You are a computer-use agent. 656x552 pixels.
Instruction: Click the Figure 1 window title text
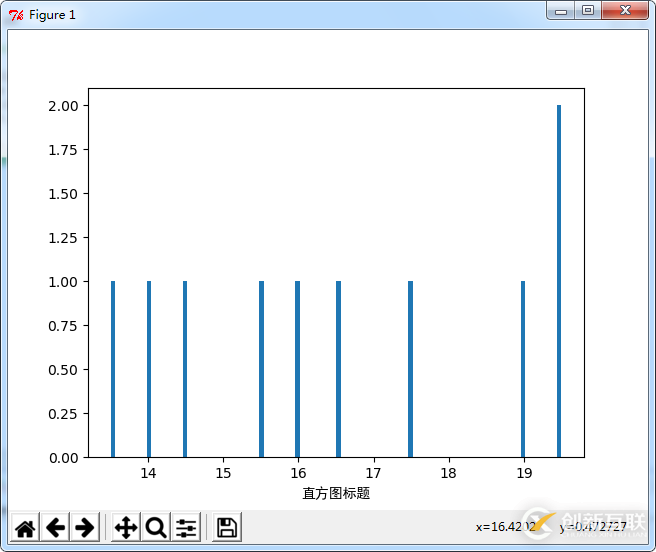(x=52, y=15)
